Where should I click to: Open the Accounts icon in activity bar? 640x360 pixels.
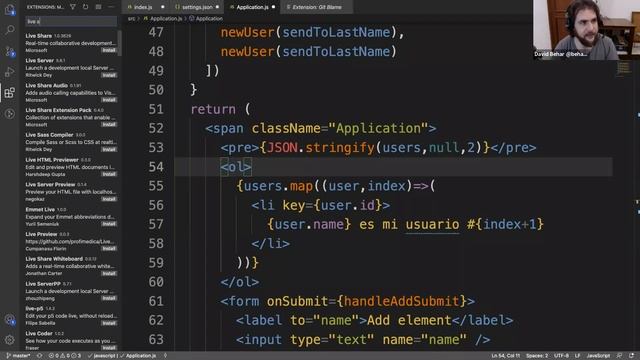tap(10, 320)
